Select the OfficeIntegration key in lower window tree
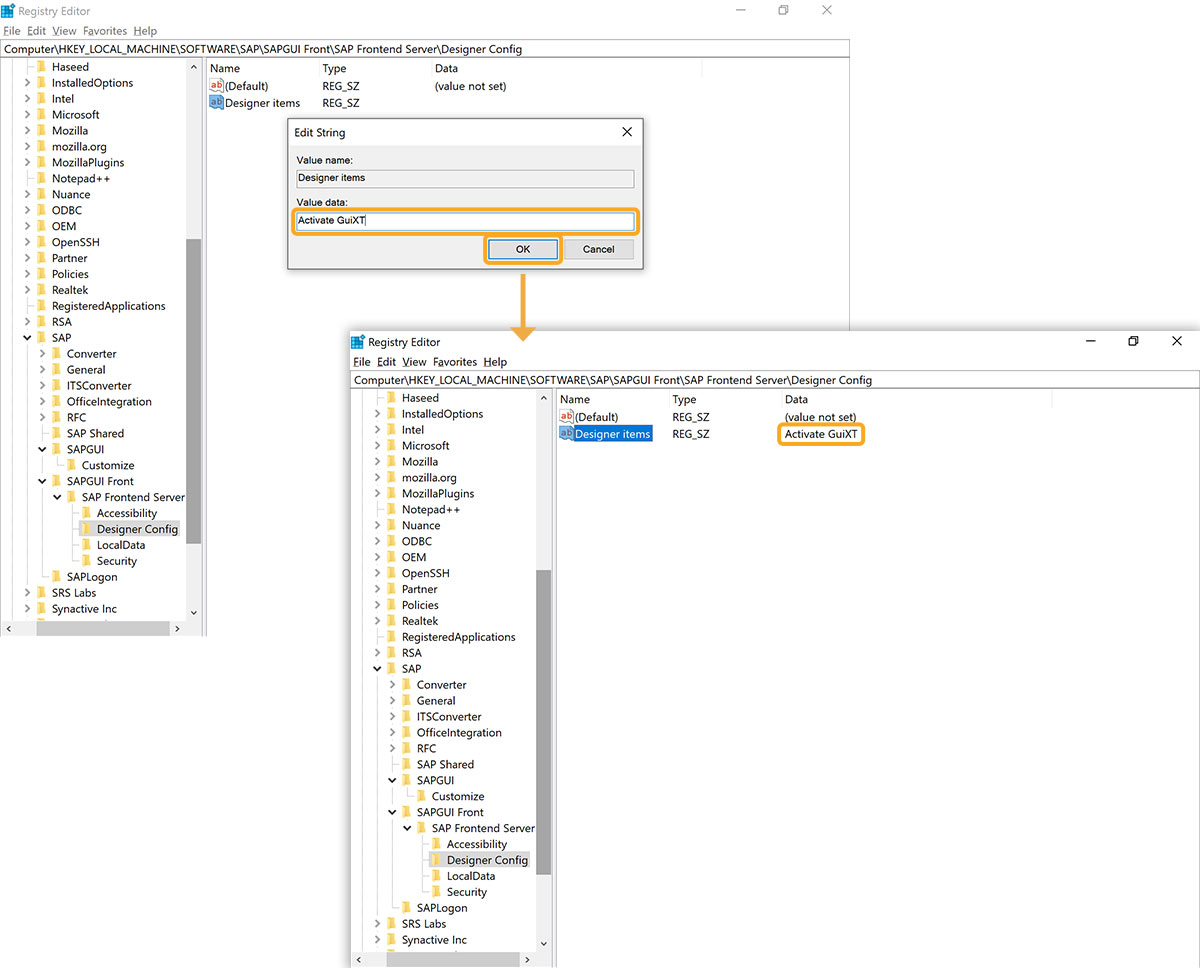The image size is (1200, 968). coord(459,733)
